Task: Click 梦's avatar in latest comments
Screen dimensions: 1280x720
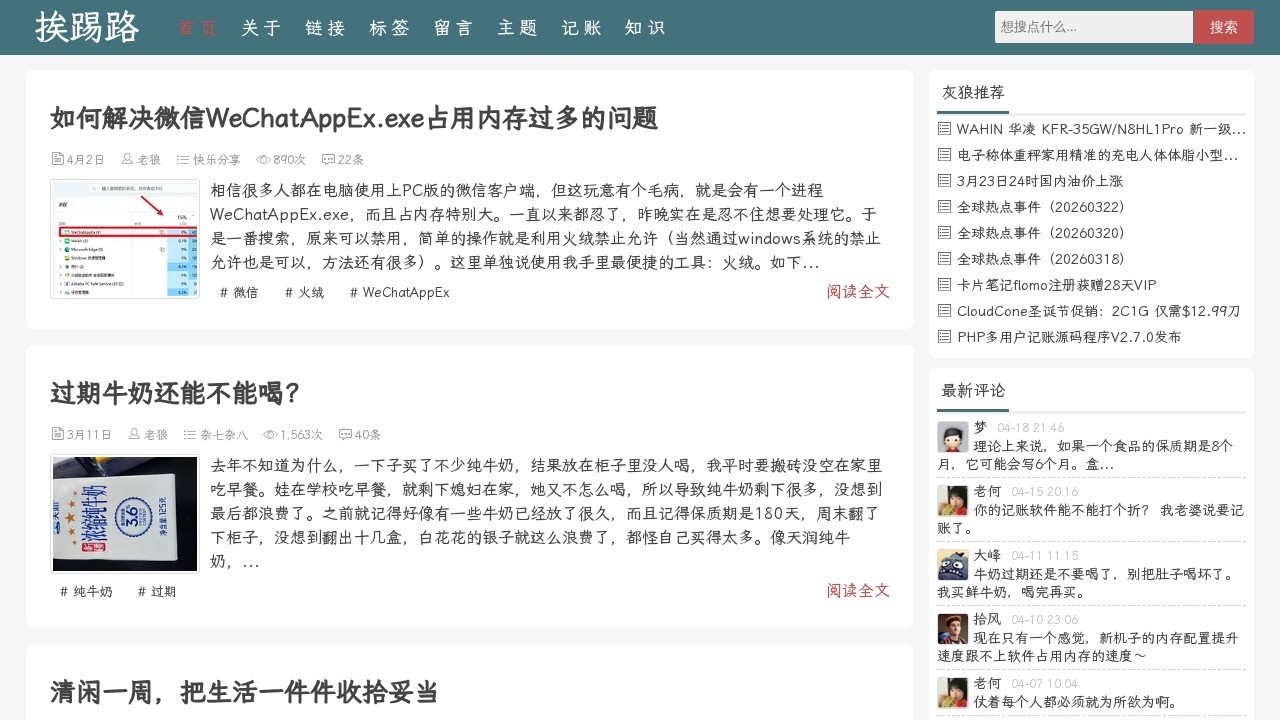Action: (952, 437)
